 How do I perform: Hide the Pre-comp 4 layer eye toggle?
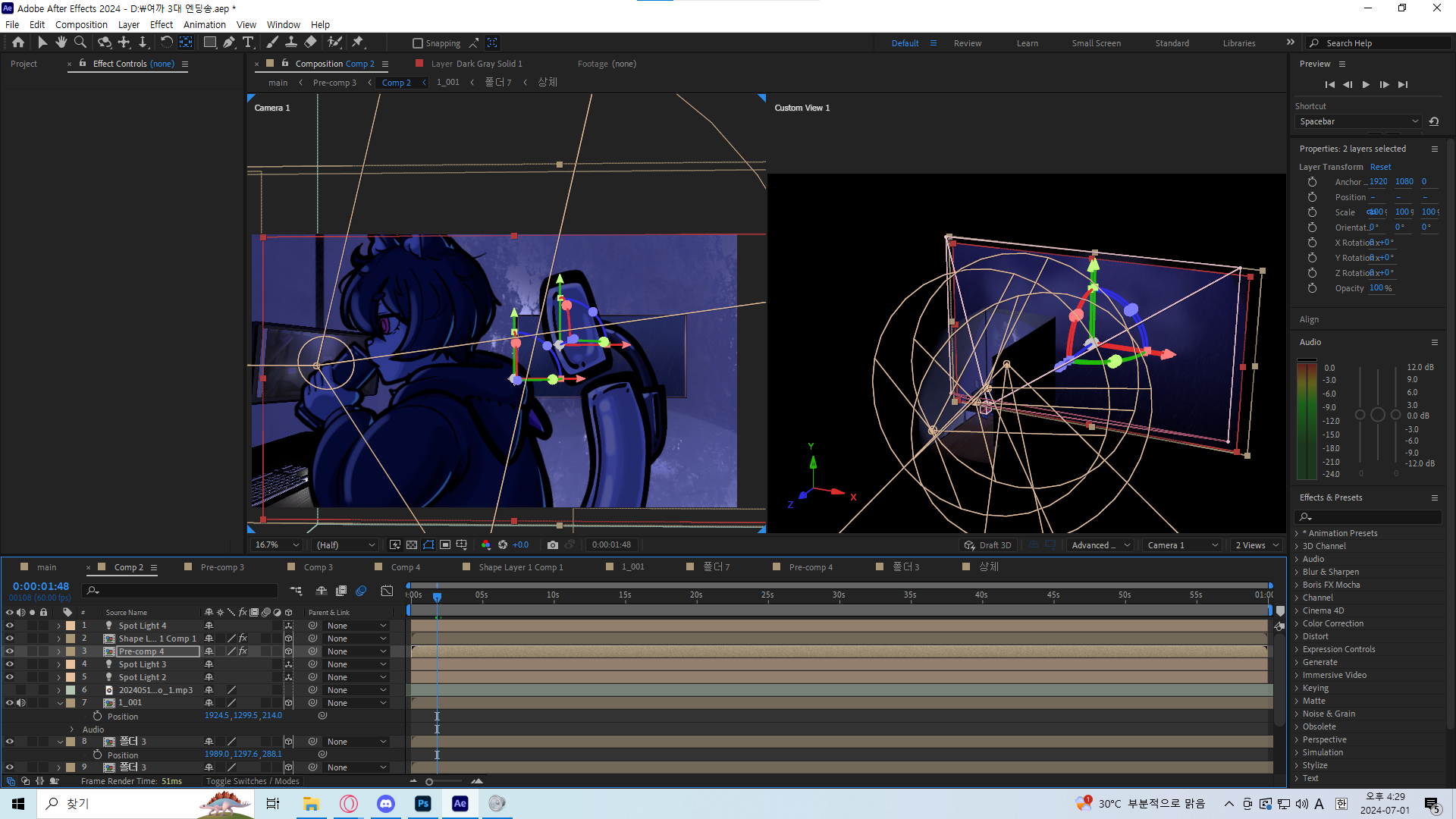[10, 651]
